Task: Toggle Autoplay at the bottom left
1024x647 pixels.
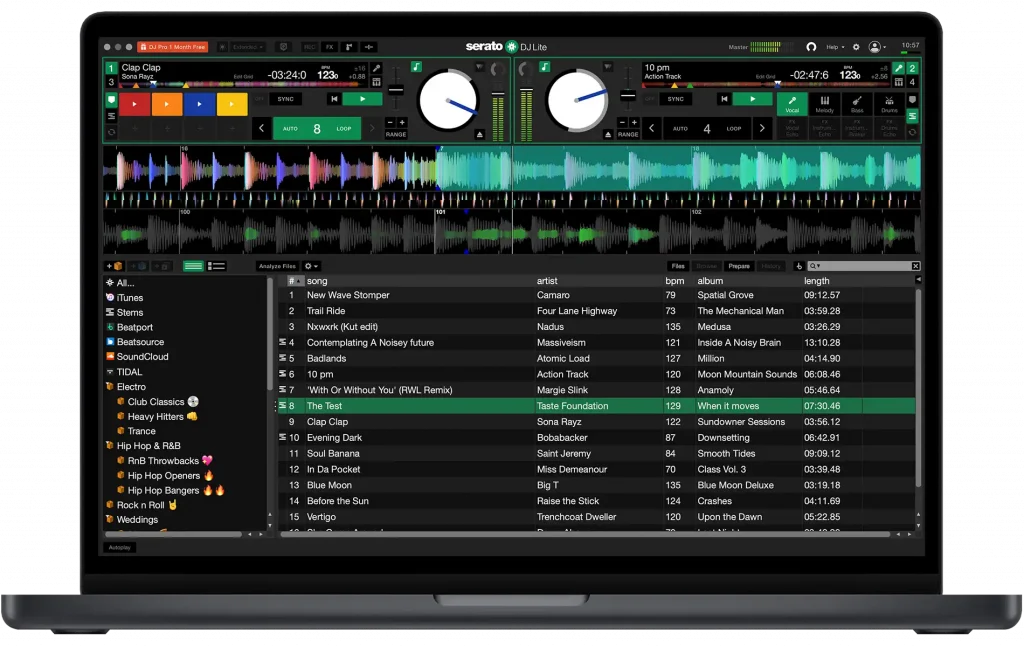Action: coord(119,547)
